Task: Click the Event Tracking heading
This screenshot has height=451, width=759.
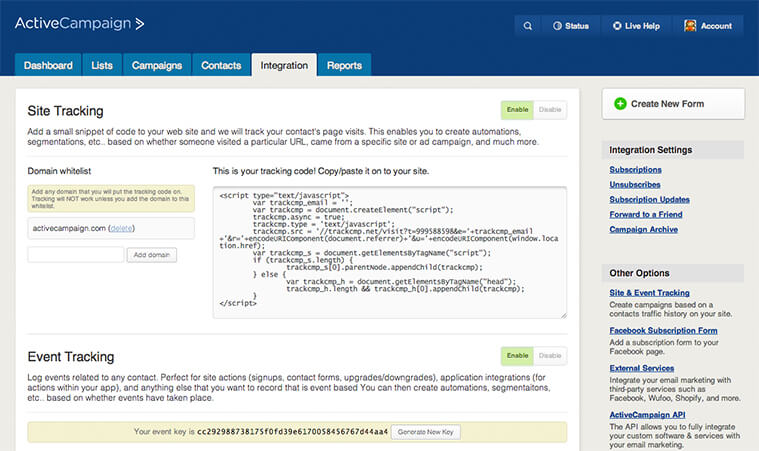Action: pos(71,357)
